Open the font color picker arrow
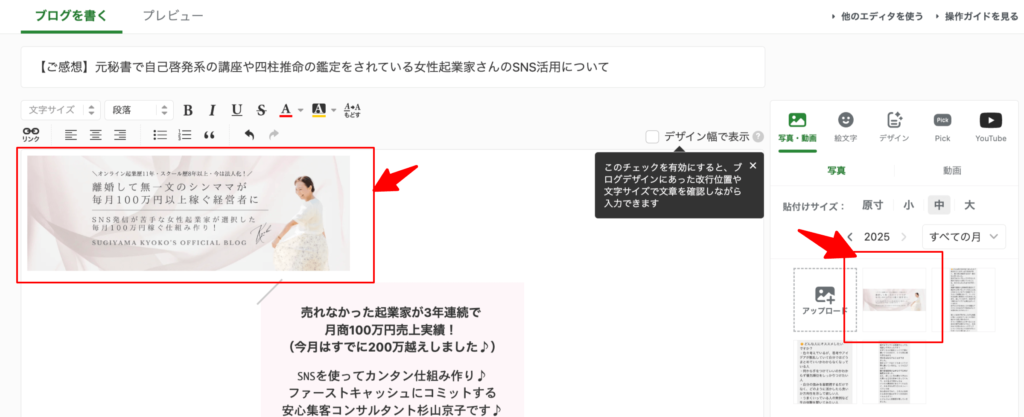 (x=300, y=110)
